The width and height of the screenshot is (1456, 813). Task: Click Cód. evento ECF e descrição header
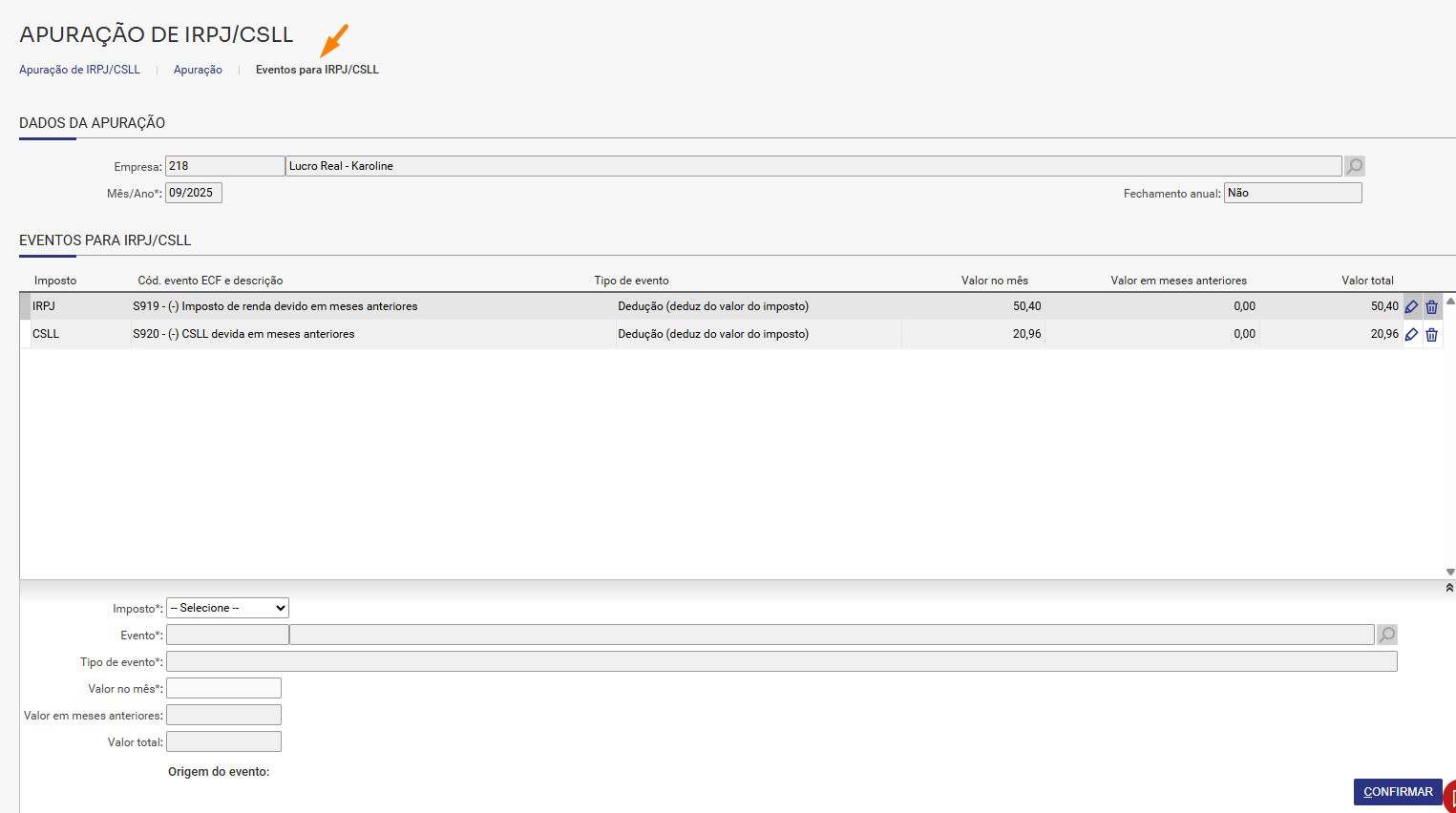coord(210,281)
